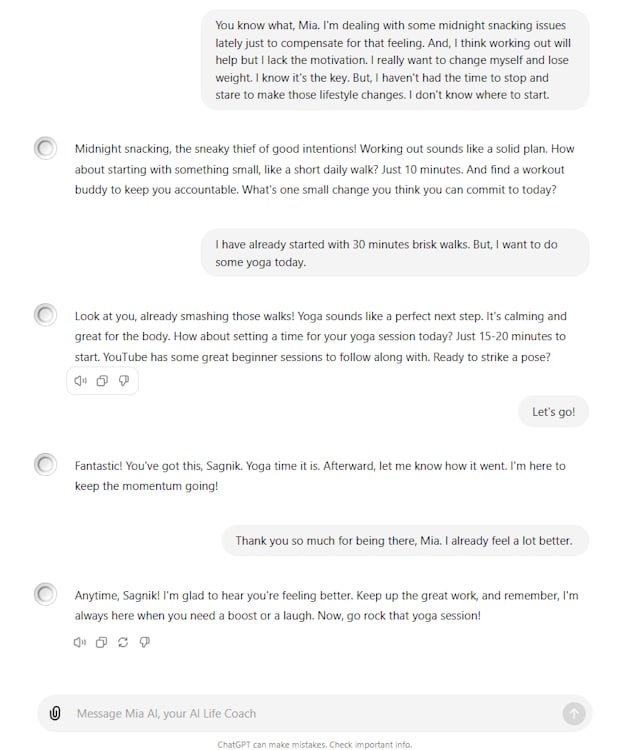Click Mia avatar beside 'Midnight snacking' reply
This screenshot has width=639, height=750.
[x=45, y=149]
